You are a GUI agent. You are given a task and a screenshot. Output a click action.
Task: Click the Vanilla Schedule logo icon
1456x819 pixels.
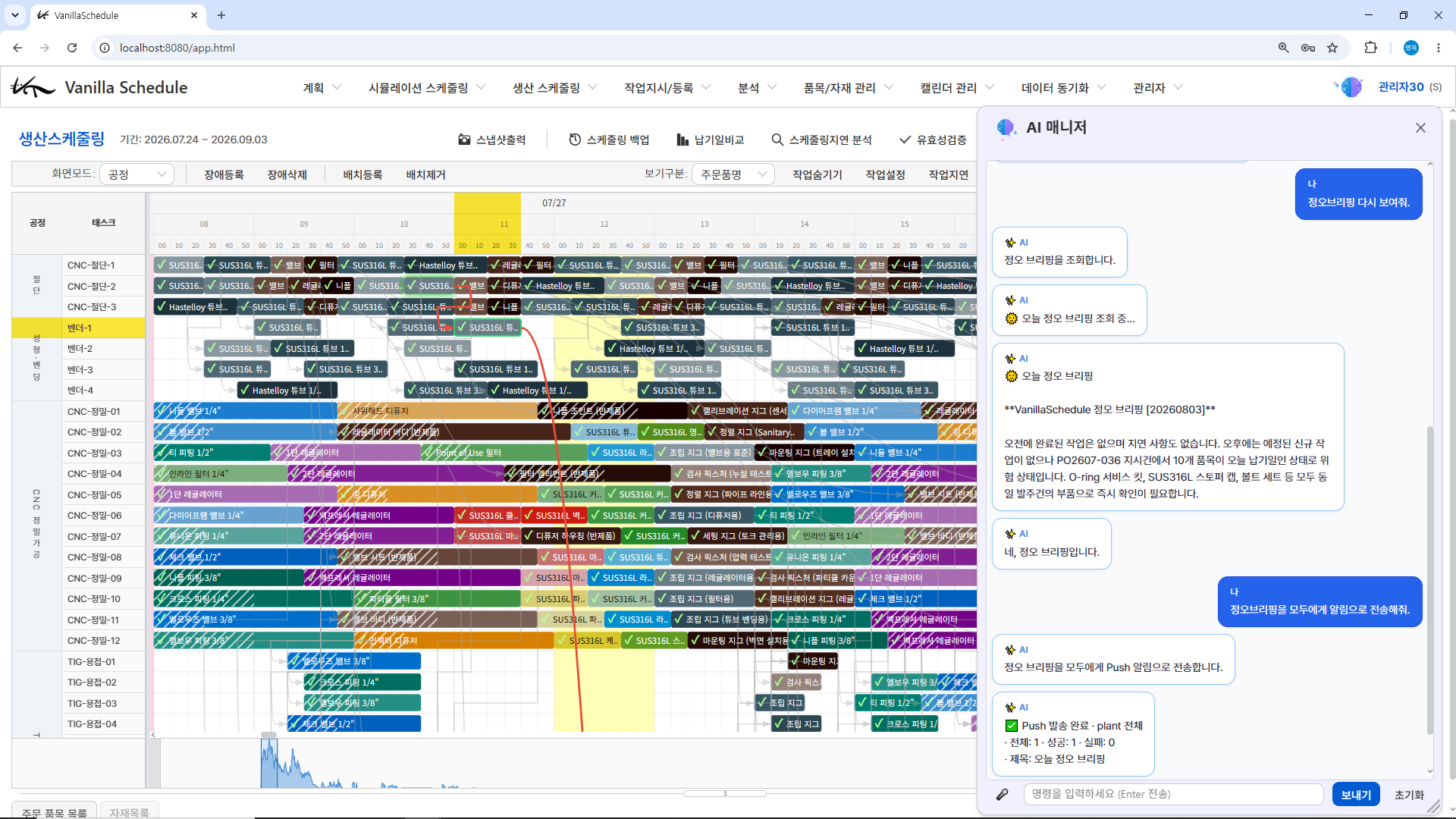(33, 87)
